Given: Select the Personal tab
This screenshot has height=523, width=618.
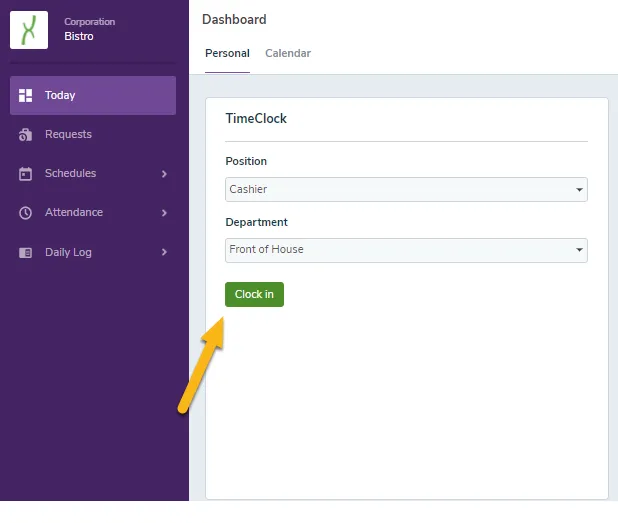Looking at the screenshot, I should pyautogui.click(x=227, y=53).
